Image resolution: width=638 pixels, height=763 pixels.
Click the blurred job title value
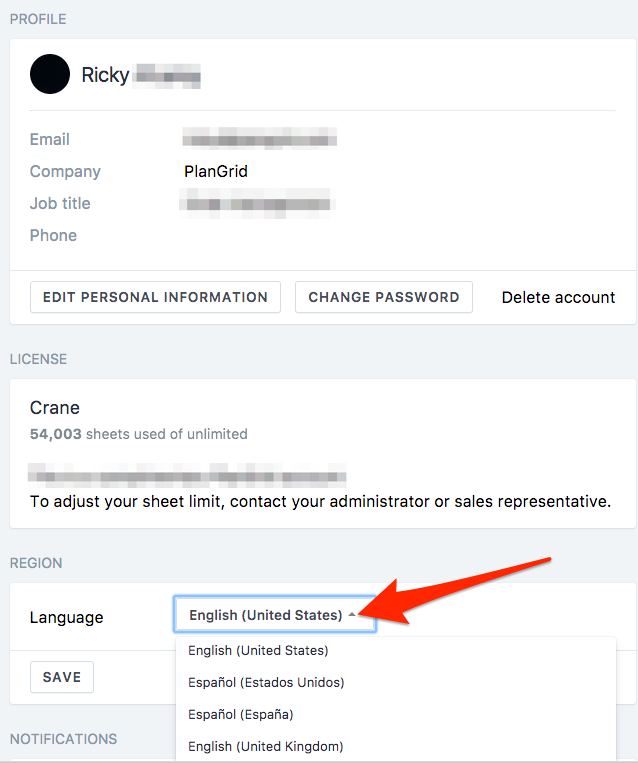pos(257,203)
